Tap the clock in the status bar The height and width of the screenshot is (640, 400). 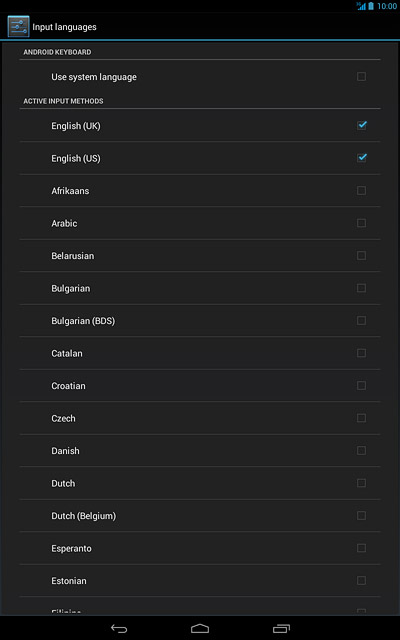tap(387, 6)
